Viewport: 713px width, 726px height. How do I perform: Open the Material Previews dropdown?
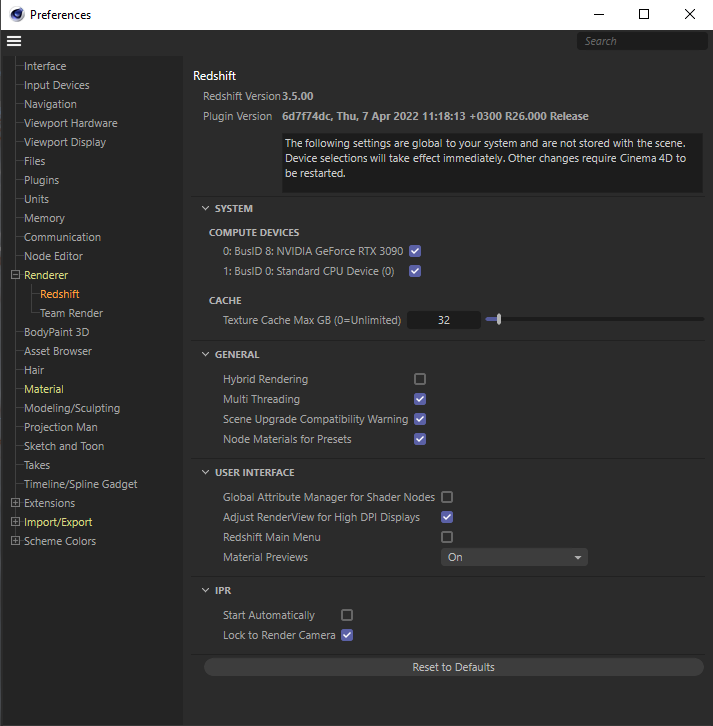click(x=514, y=557)
